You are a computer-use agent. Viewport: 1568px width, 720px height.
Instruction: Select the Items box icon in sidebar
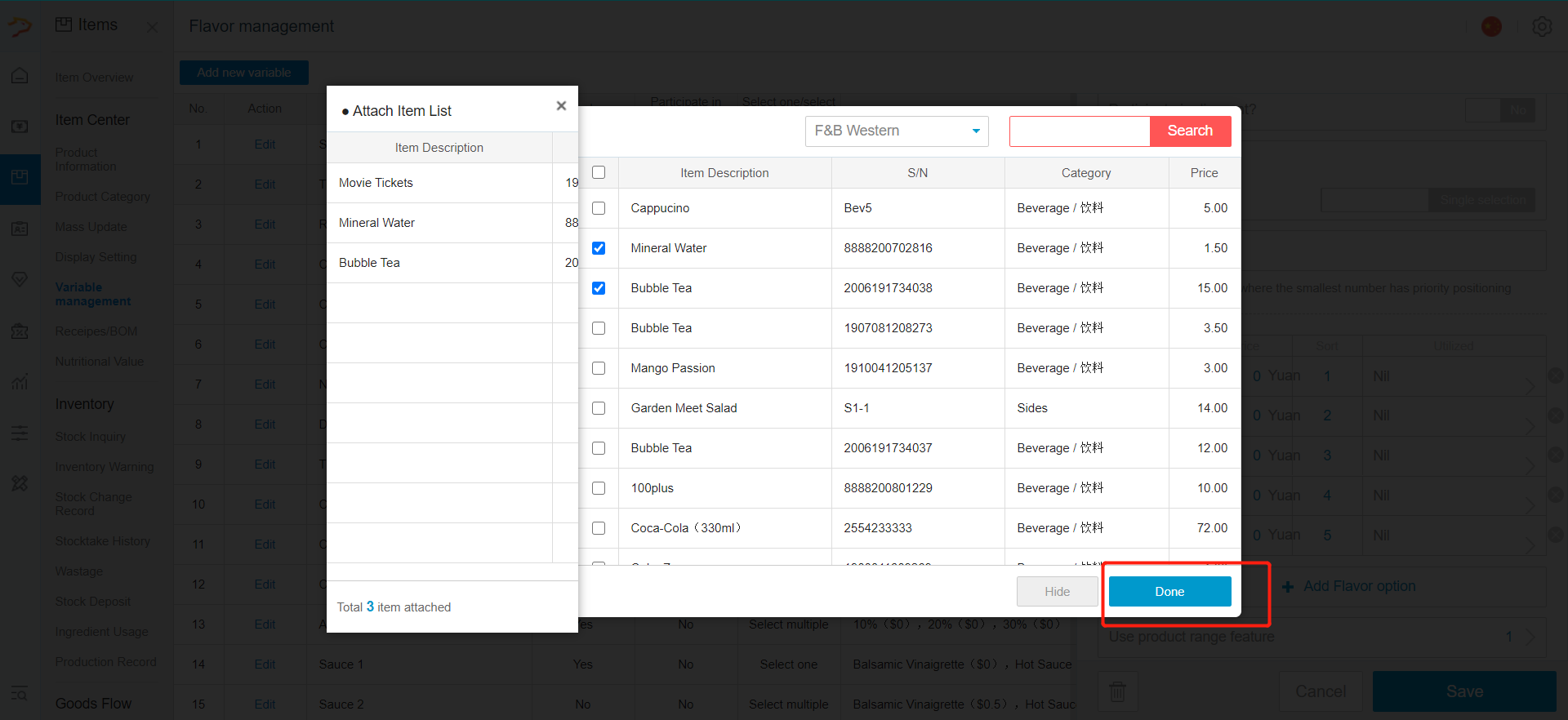(x=20, y=177)
